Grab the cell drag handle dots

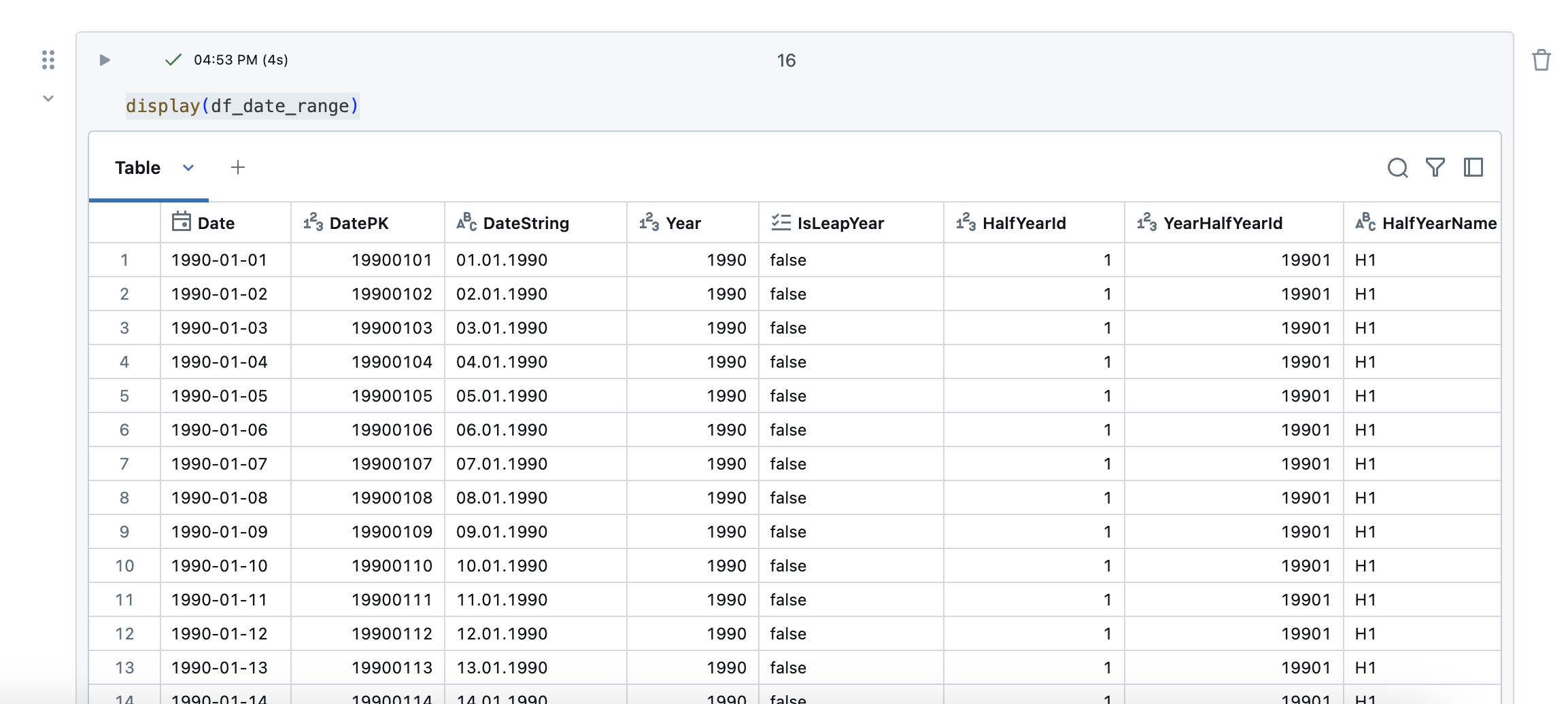pos(48,60)
